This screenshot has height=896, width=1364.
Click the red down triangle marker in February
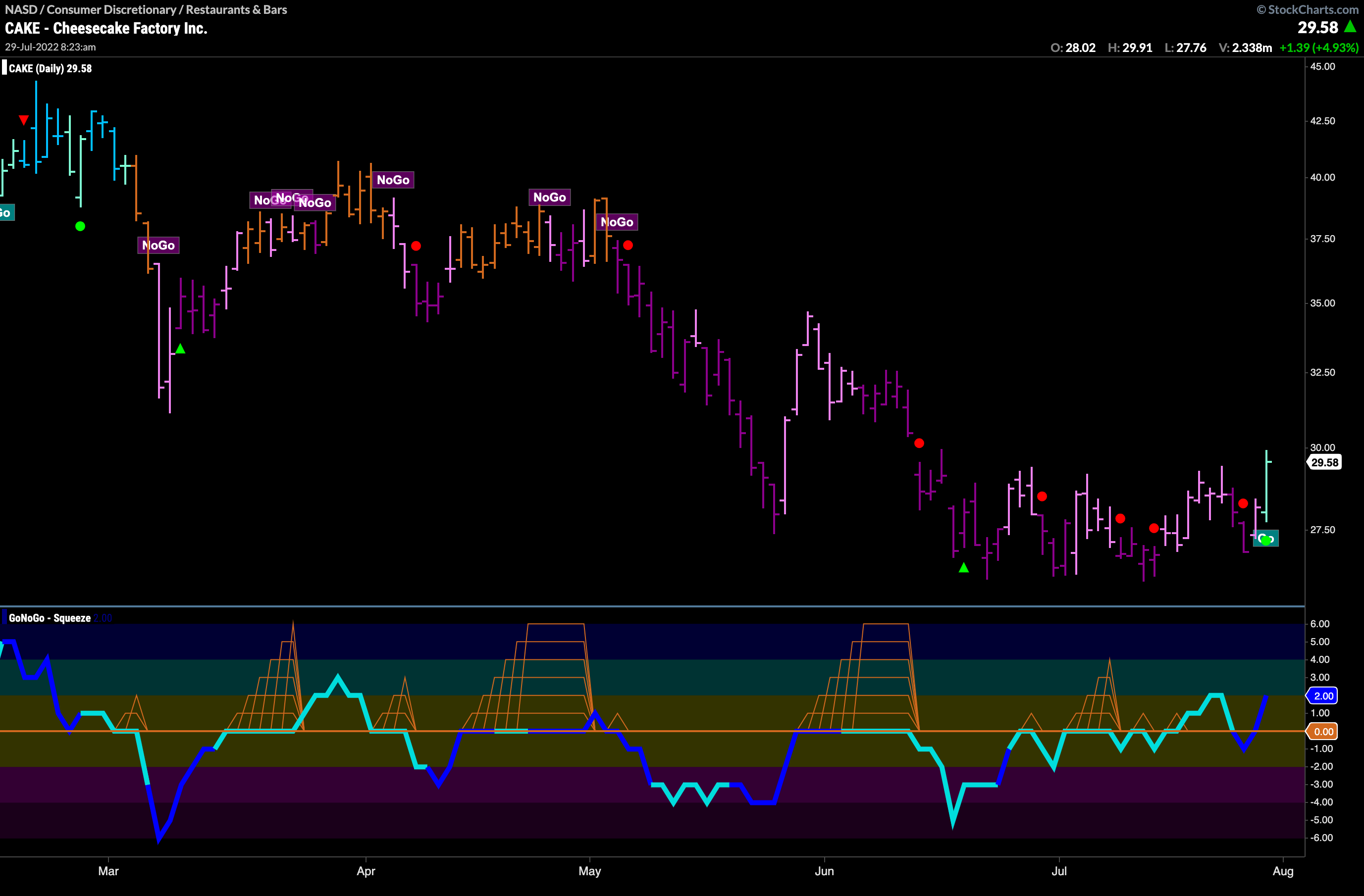click(23, 120)
